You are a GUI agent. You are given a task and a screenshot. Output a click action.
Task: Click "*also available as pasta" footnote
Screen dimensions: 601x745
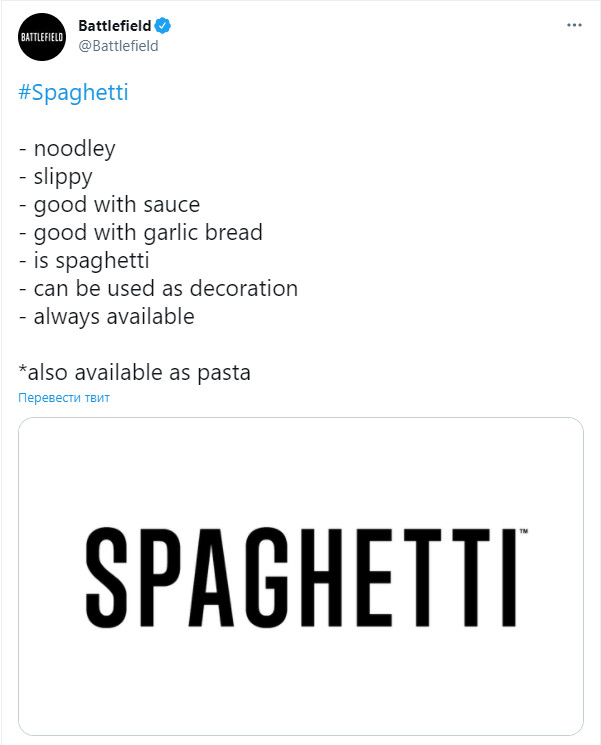click(134, 373)
